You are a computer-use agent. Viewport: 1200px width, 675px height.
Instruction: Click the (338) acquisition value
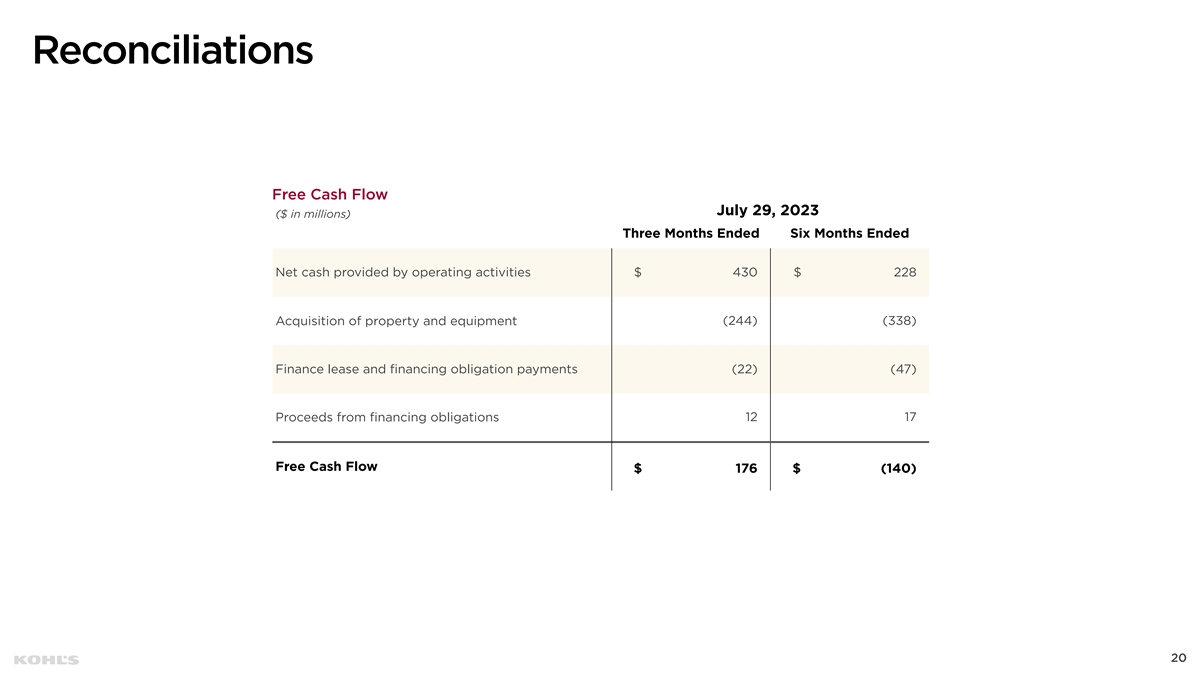[899, 321]
